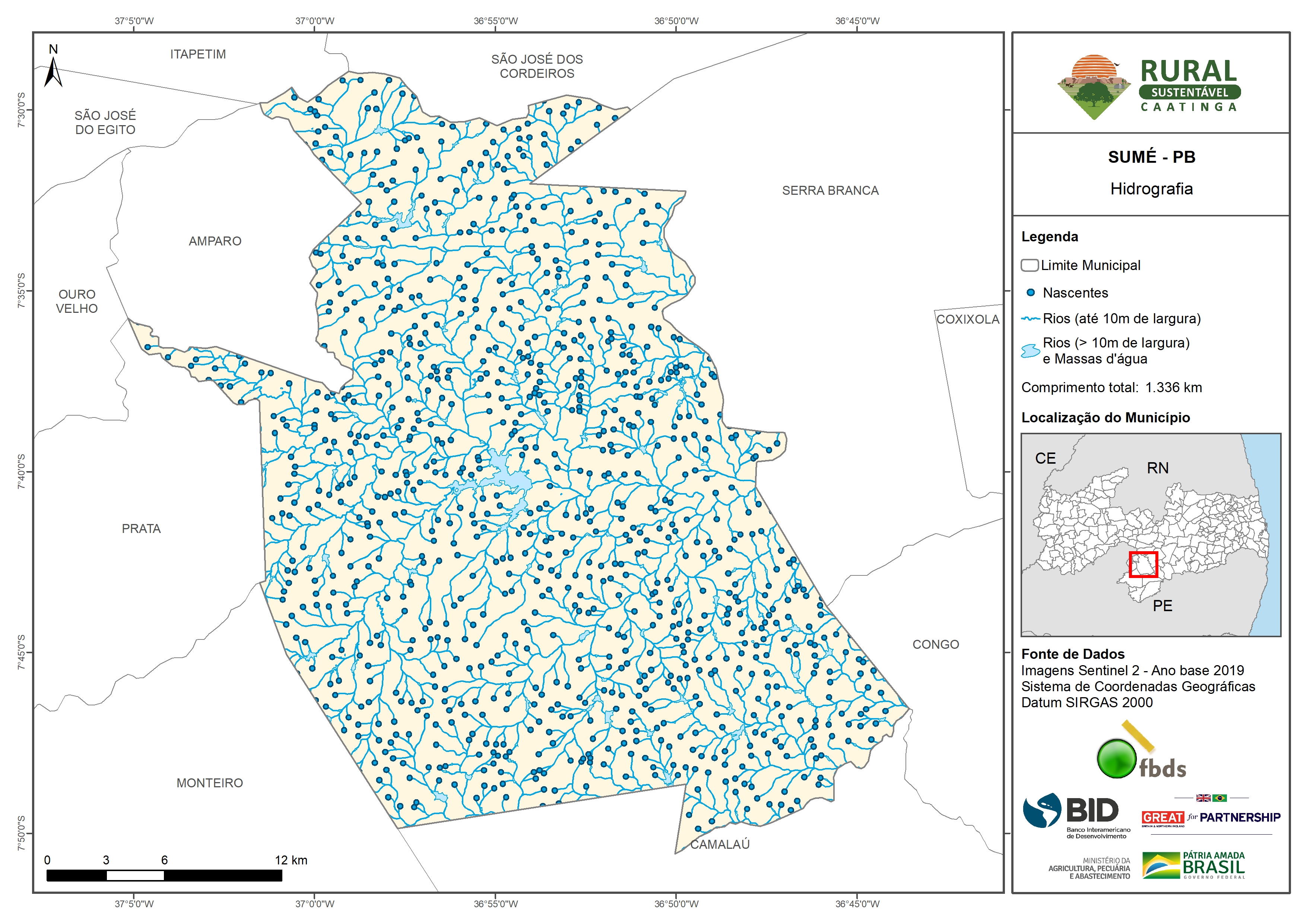The image size is (1307, 924).
Task: Click the MONTEIRO municipality label
Action: click(x=209, y=783)
